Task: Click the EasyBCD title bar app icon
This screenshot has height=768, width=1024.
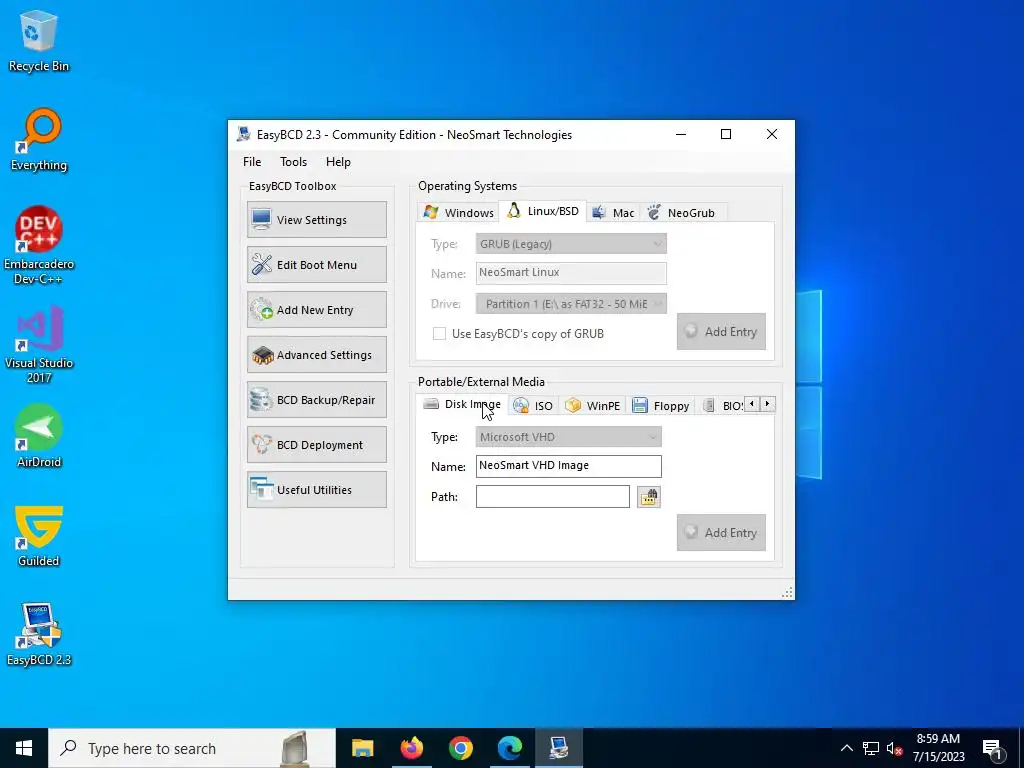Action: click(x=244, y=135)
